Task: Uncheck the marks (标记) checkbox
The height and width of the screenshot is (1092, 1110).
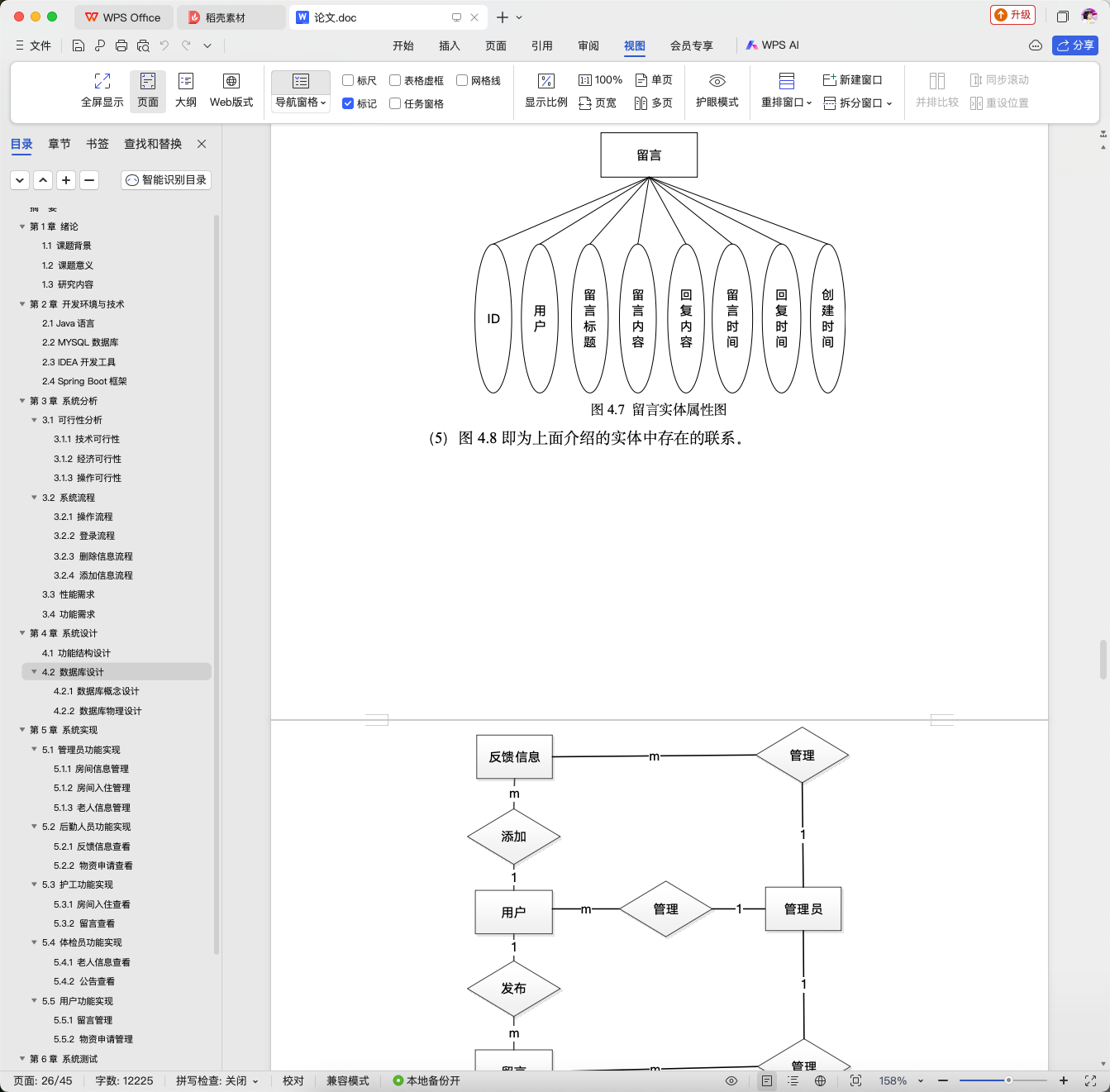Action: (348, 103)
